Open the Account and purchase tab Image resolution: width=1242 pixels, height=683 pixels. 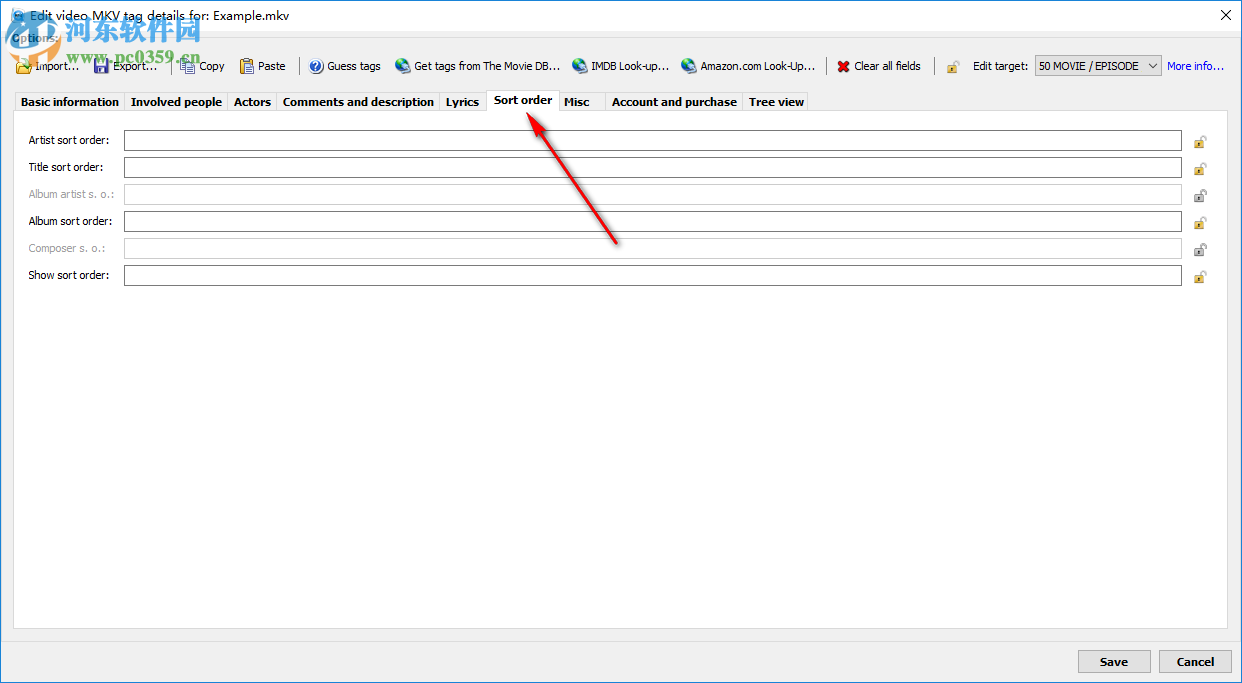point(674,101)
